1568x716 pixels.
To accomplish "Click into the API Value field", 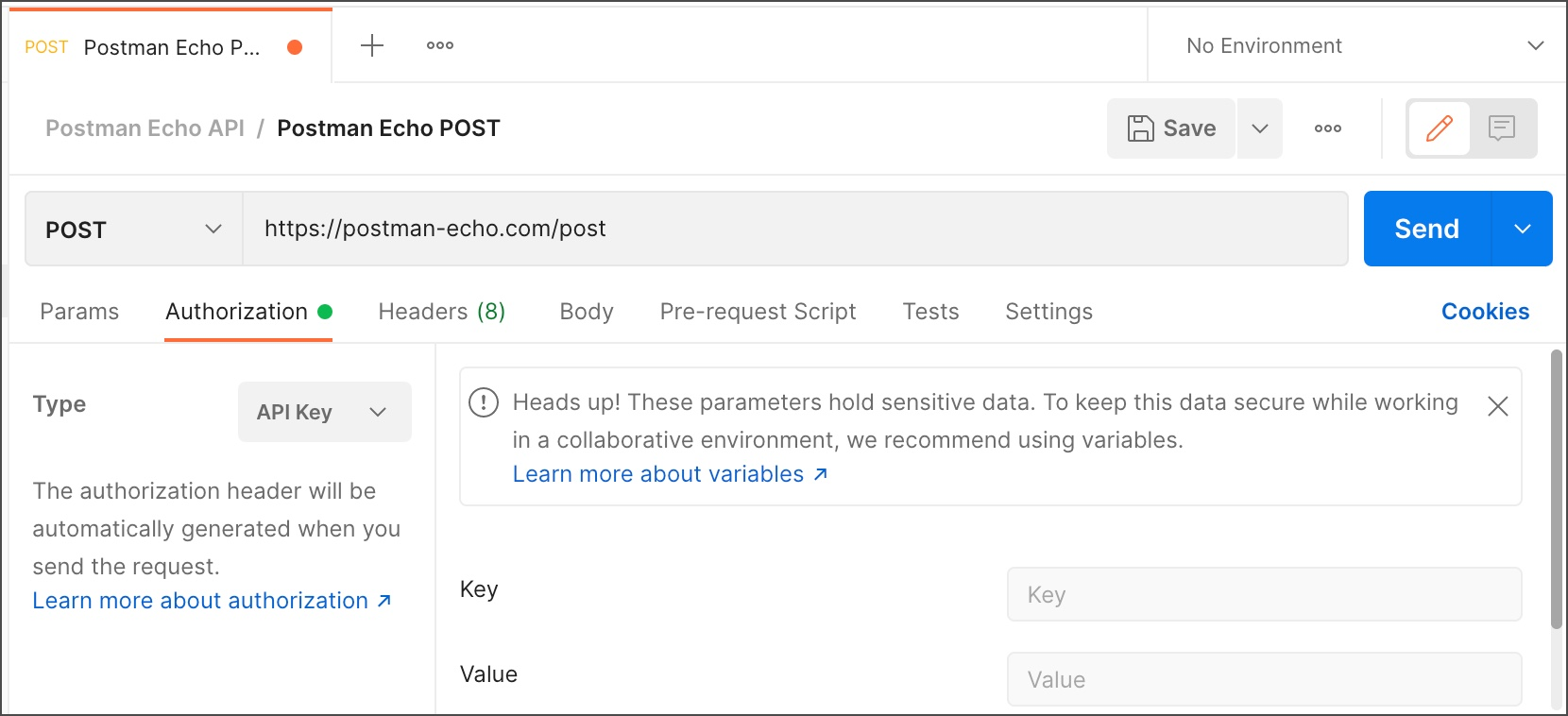I will (x=1265, y=679).
